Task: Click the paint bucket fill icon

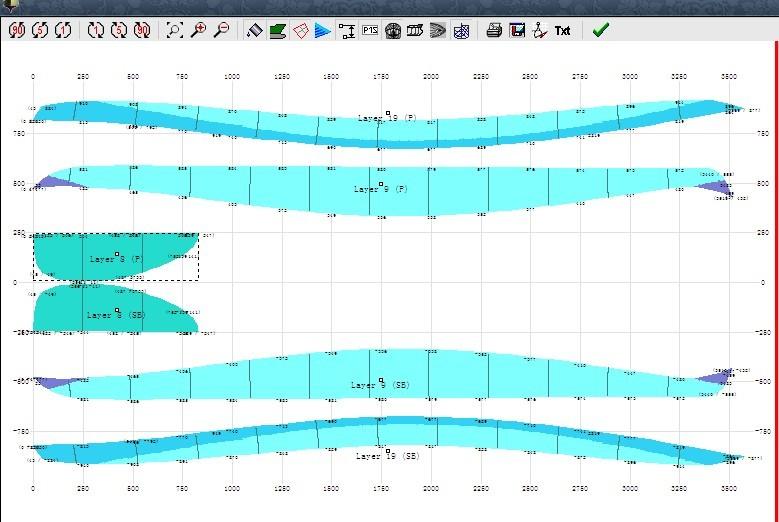Action: point(254,31)
